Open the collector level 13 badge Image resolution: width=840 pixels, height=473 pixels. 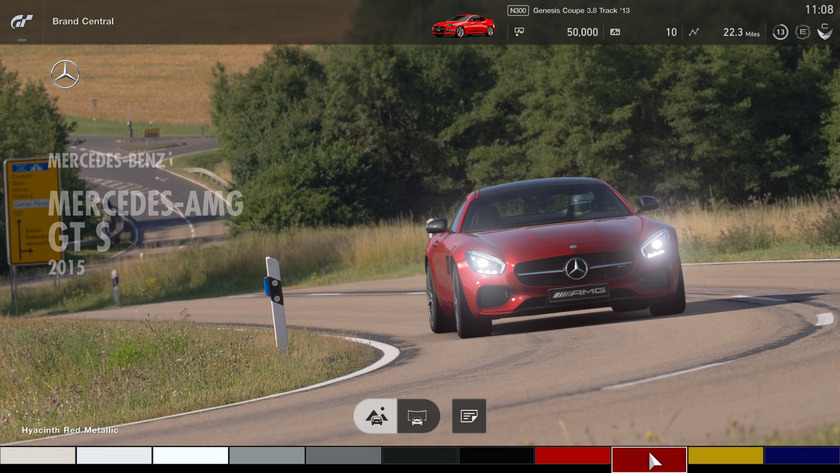click(780, 32)
